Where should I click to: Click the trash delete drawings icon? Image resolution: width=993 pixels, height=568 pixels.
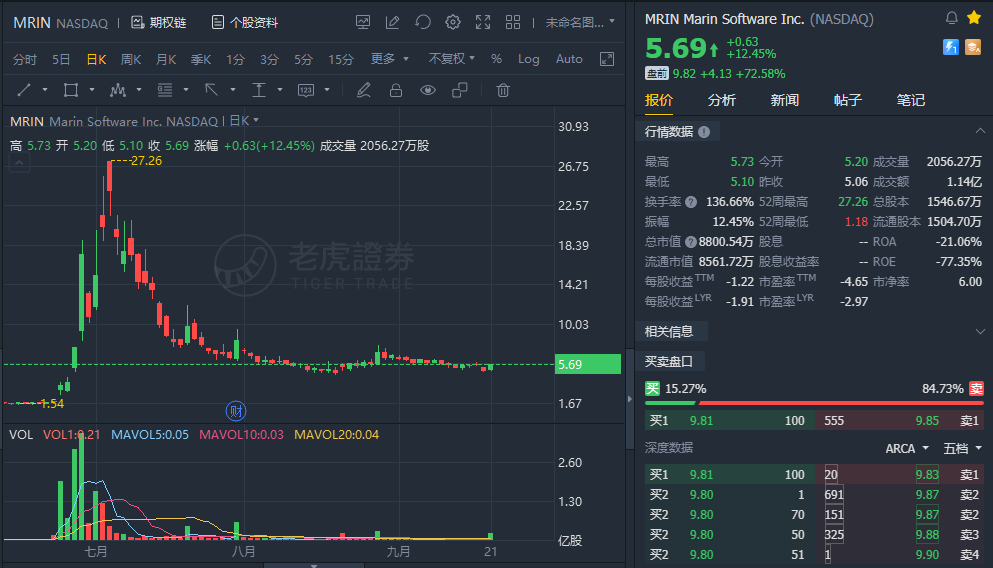pyautogui.click(x=503, y=91)
